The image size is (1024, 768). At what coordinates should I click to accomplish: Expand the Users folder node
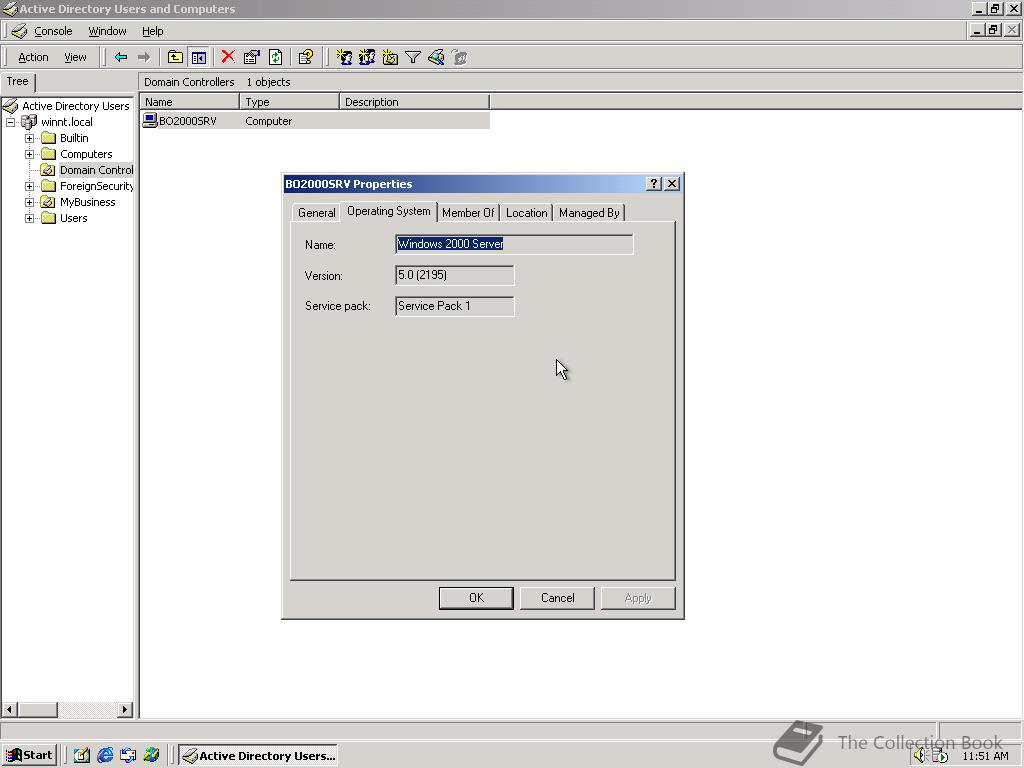29,218
